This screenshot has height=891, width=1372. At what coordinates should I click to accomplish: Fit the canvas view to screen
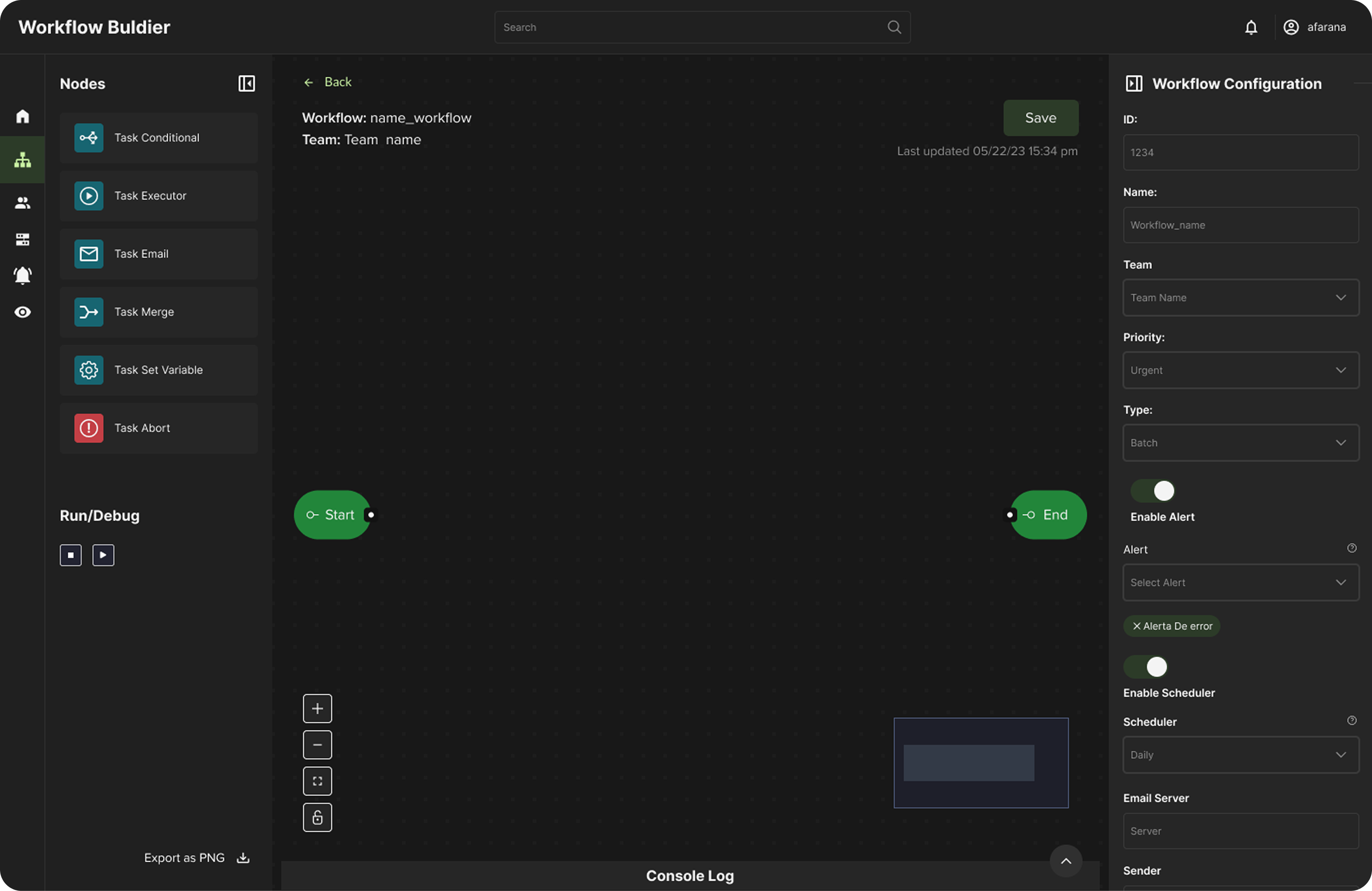[318, 781]
